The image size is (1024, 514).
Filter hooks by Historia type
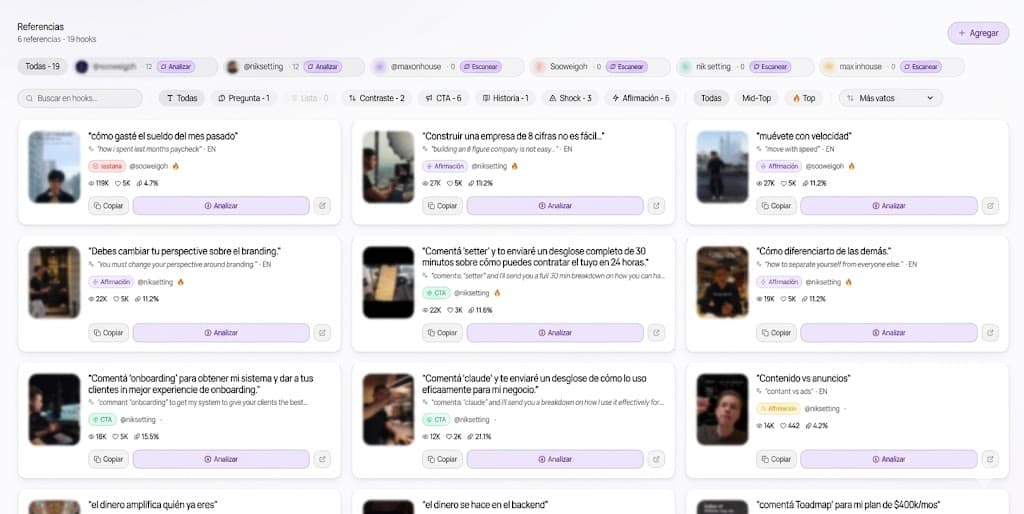[x=505, y=99]
